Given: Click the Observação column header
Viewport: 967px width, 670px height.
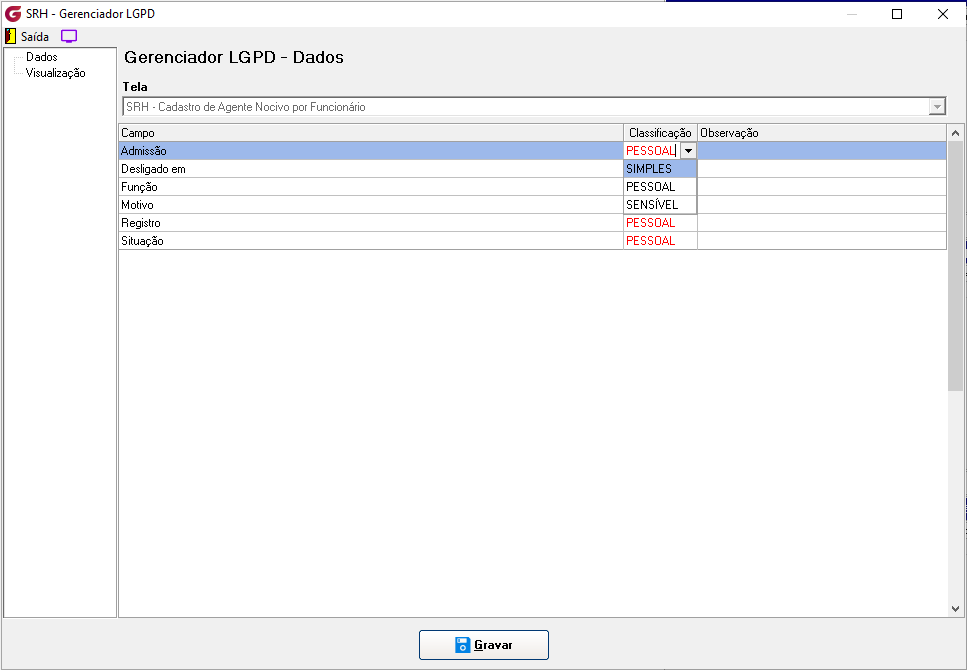Looking at the screenshot, I should [822, 133].
